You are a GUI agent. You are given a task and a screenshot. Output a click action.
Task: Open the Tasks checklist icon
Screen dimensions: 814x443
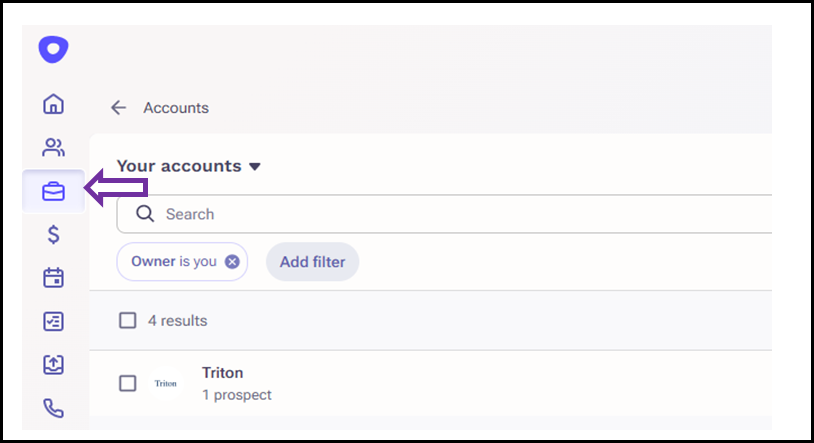coord(53,321)
